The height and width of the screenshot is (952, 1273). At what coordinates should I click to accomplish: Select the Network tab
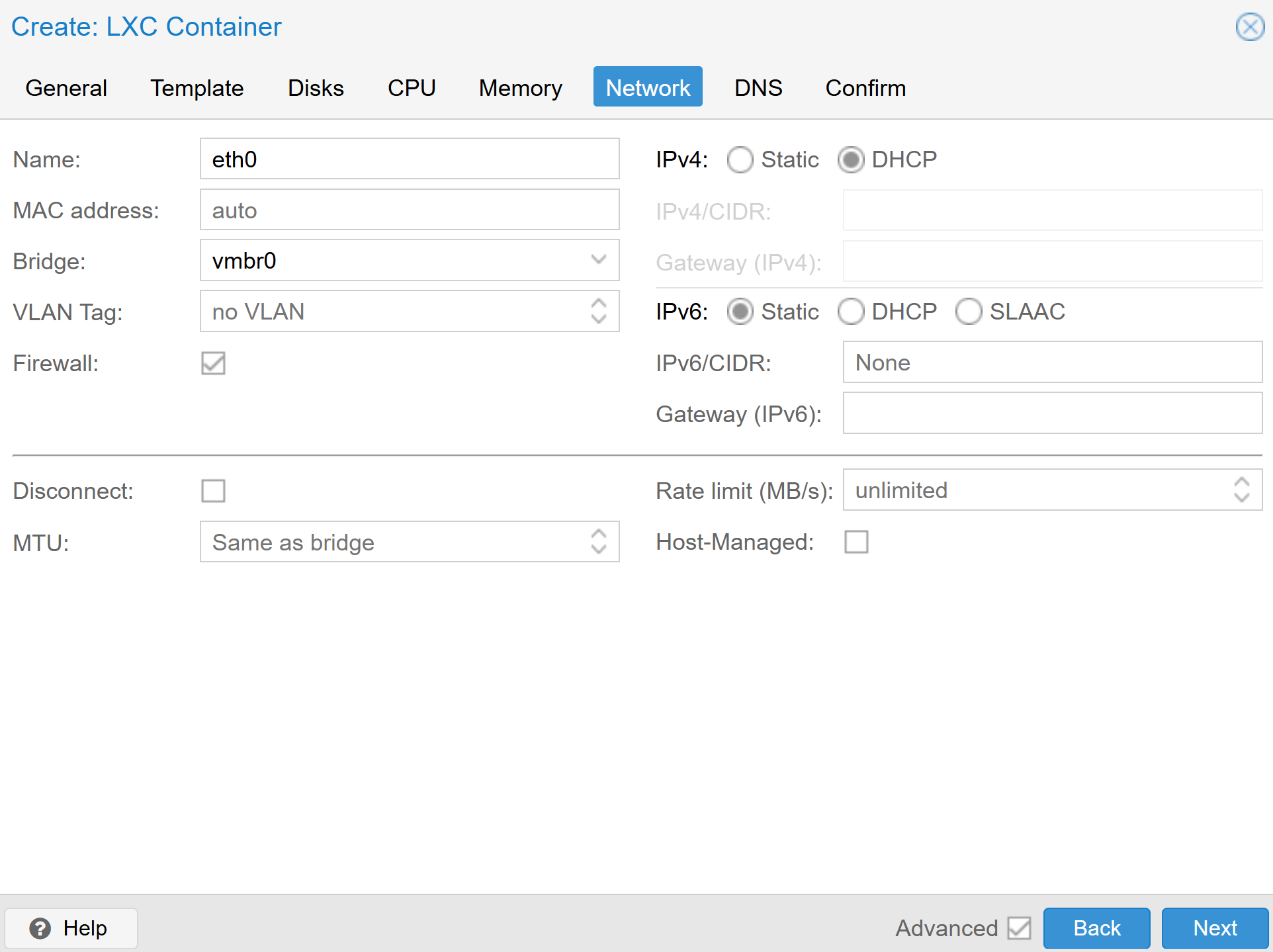click(x=648, y=87)
